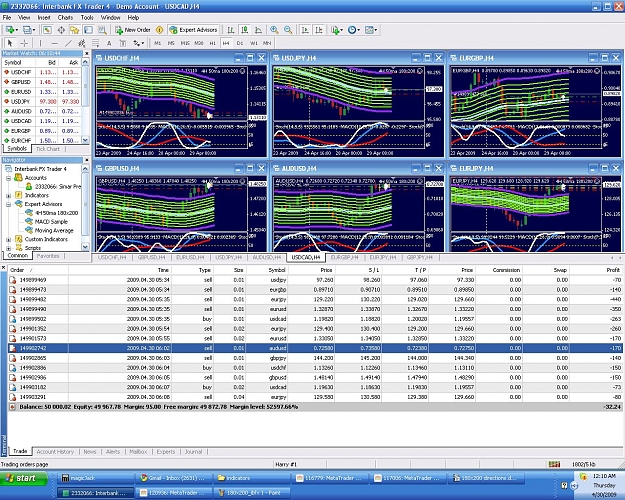Click the New Order button

(133, 30)
